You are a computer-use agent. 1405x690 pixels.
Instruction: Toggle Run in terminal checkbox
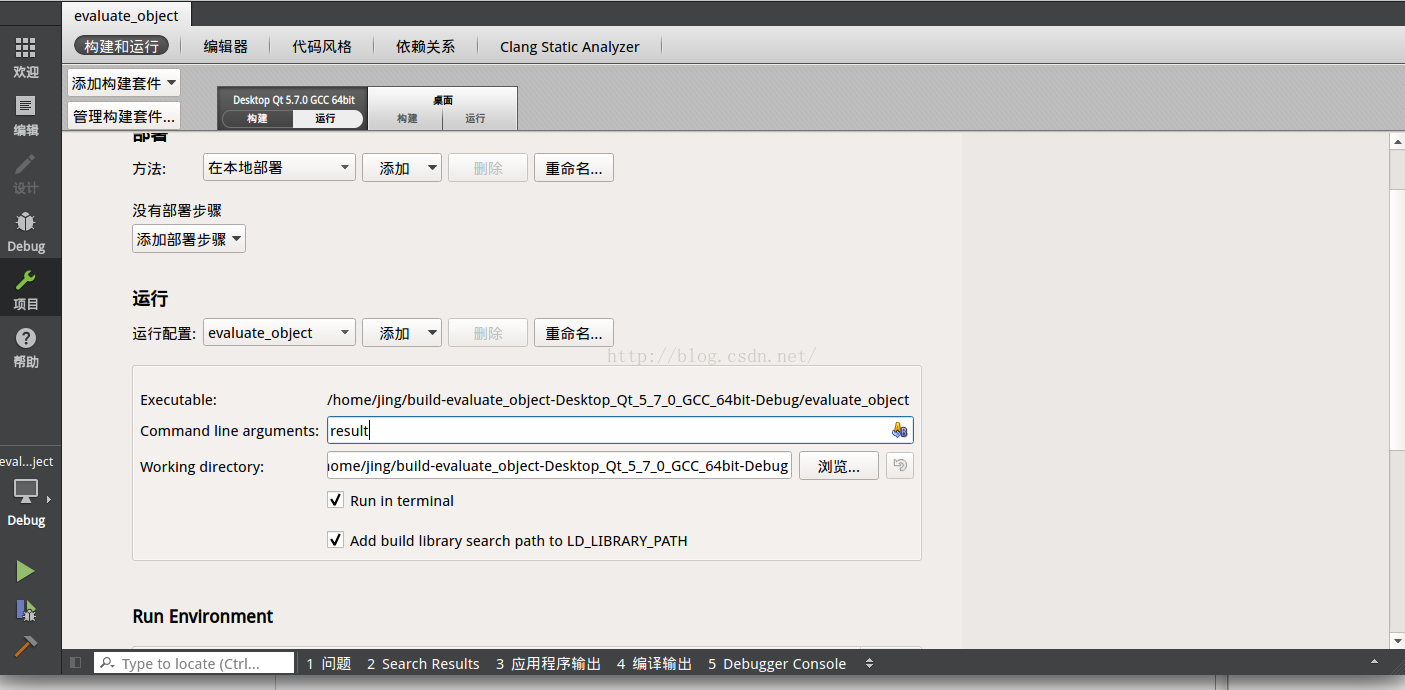point(336,500)
